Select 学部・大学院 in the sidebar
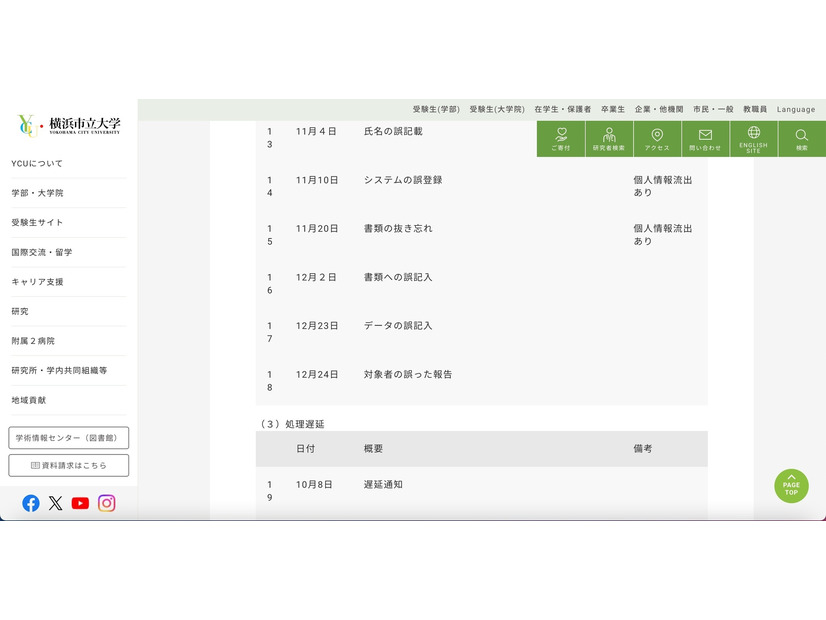Screen dimensions: 826x620 tap(37, 193)
